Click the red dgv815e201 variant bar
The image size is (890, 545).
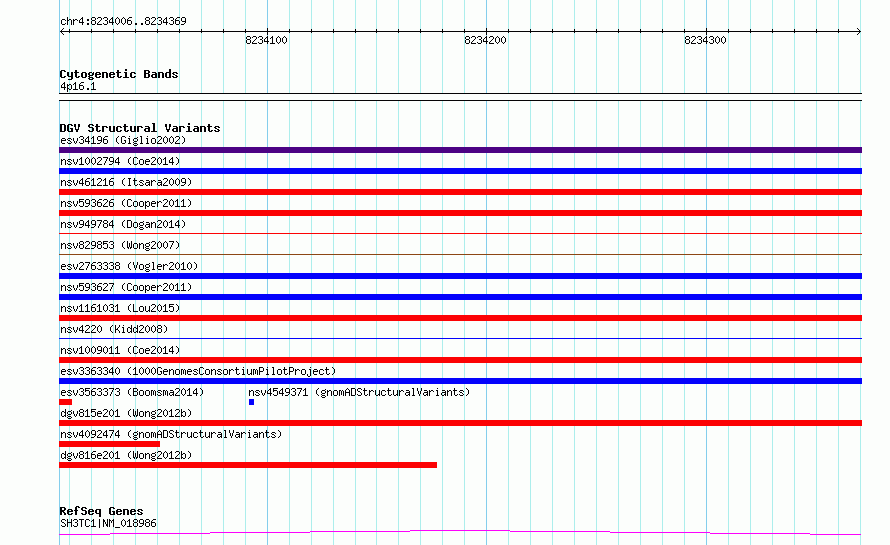[x=460, y=423]
